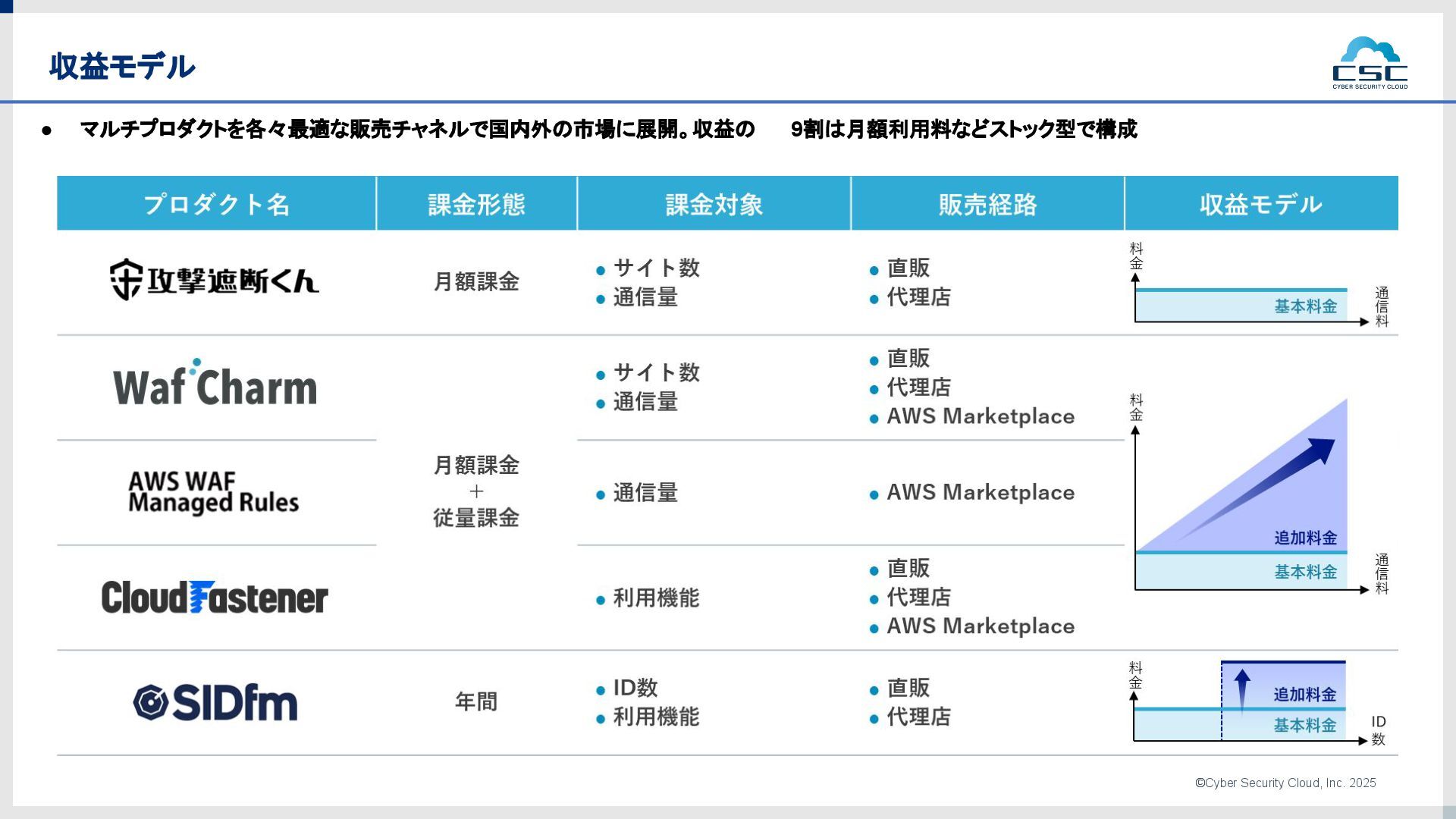
Task: Select the 課金形態 column header
Action: tap(476, 203)
